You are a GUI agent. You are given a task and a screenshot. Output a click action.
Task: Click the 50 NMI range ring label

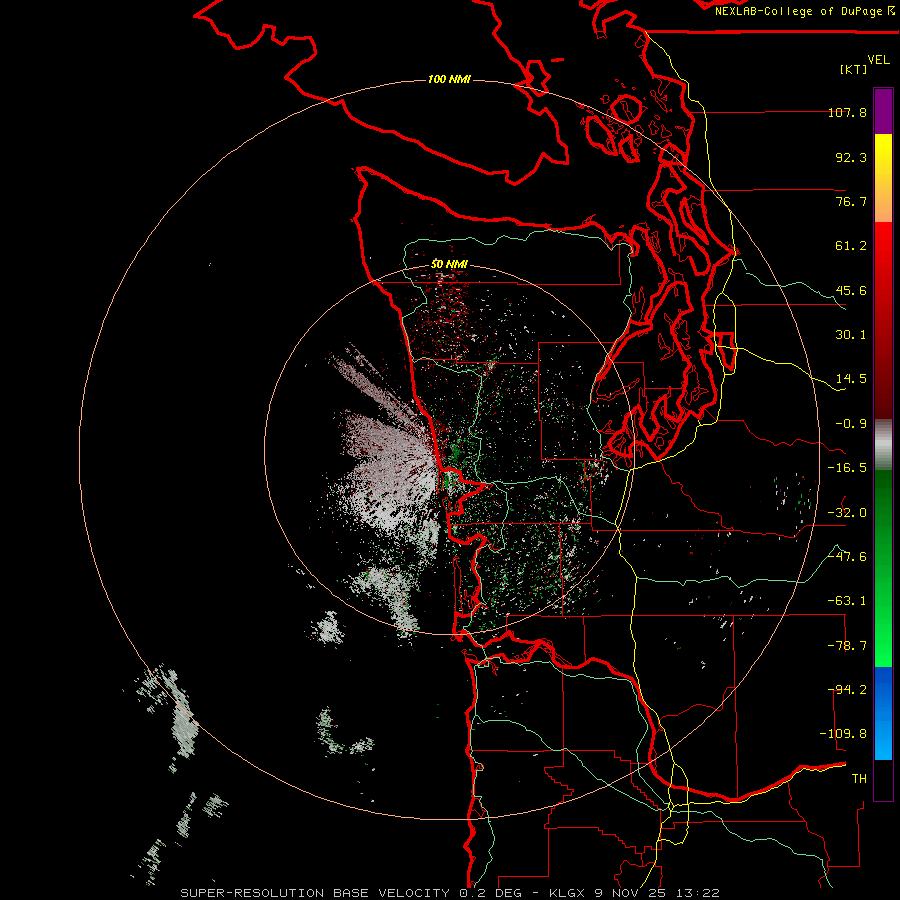coord(449,265)
